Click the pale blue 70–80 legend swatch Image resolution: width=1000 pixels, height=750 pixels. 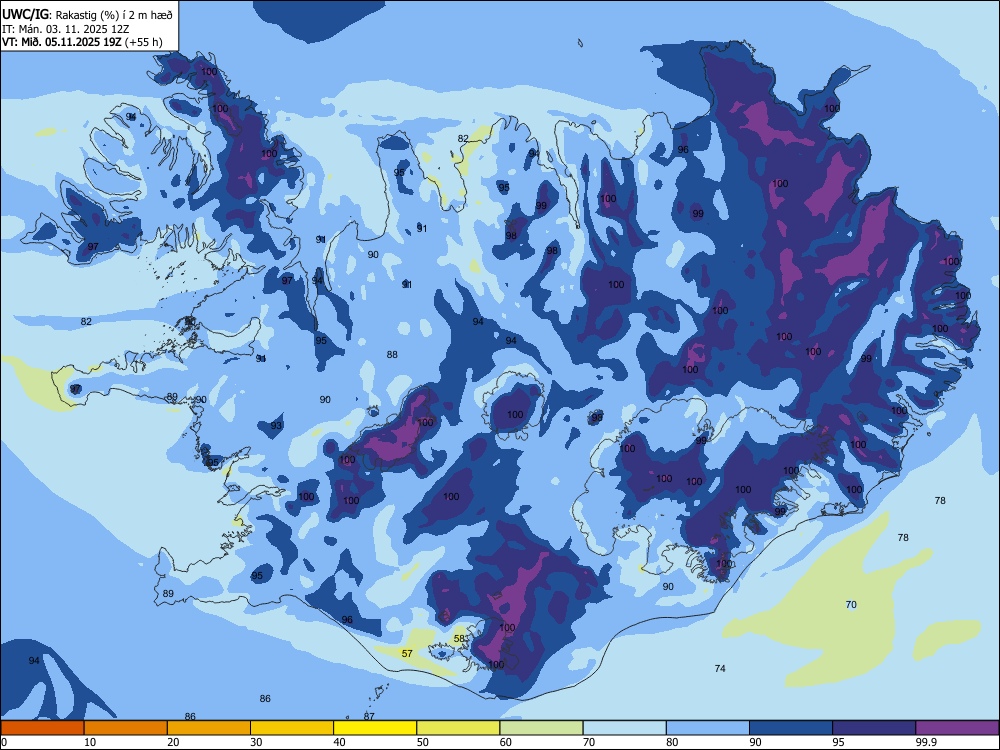(624, 728)
